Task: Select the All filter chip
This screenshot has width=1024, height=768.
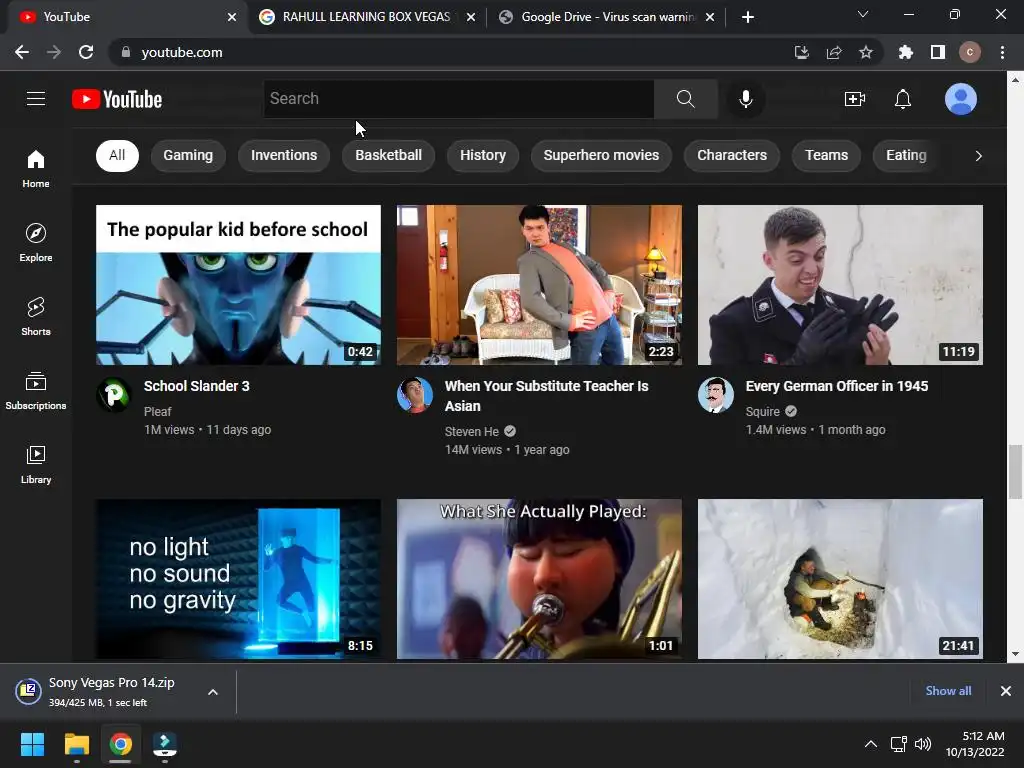Action: click(117, 155)
